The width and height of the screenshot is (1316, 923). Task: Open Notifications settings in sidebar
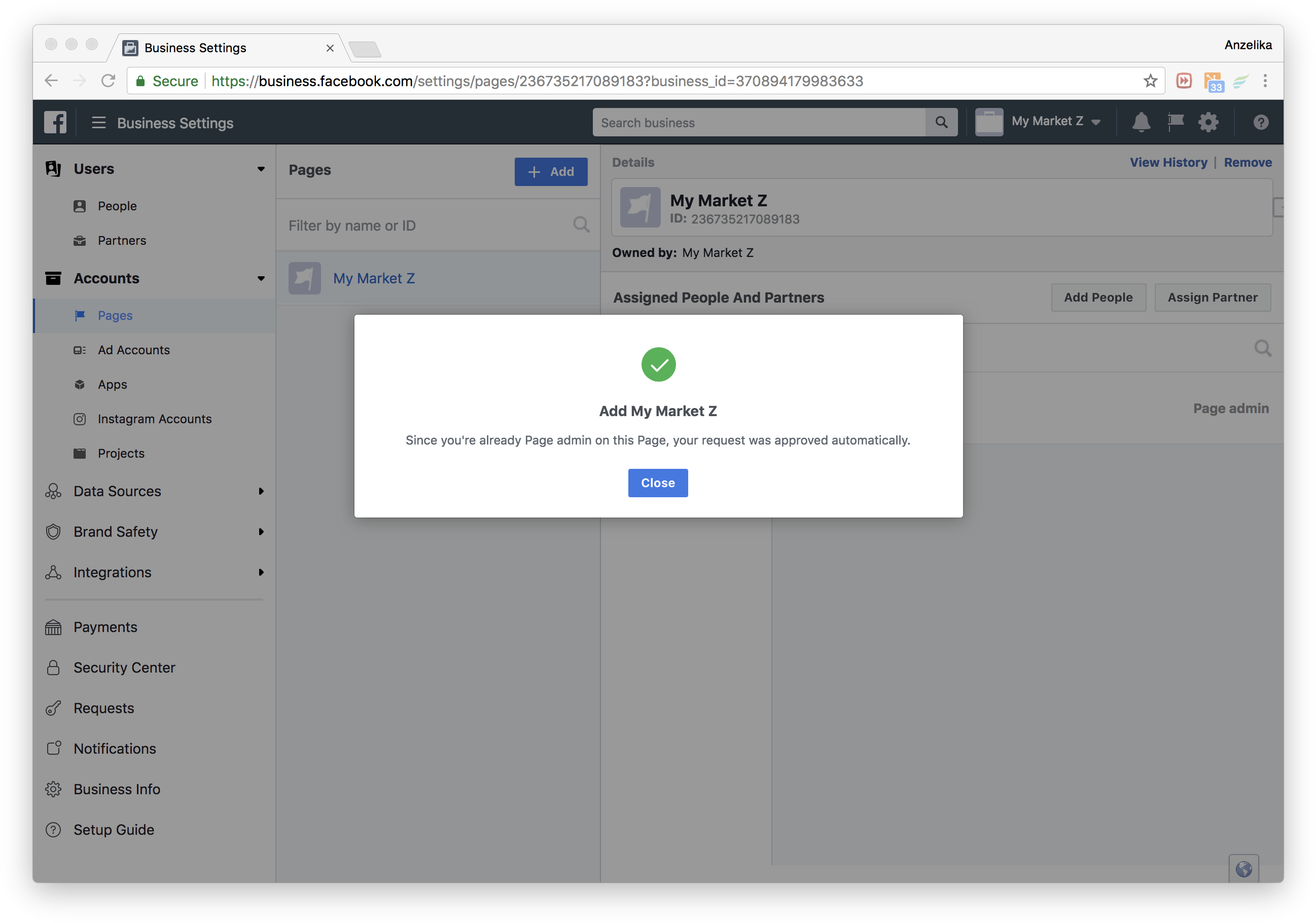coord(115,748)
